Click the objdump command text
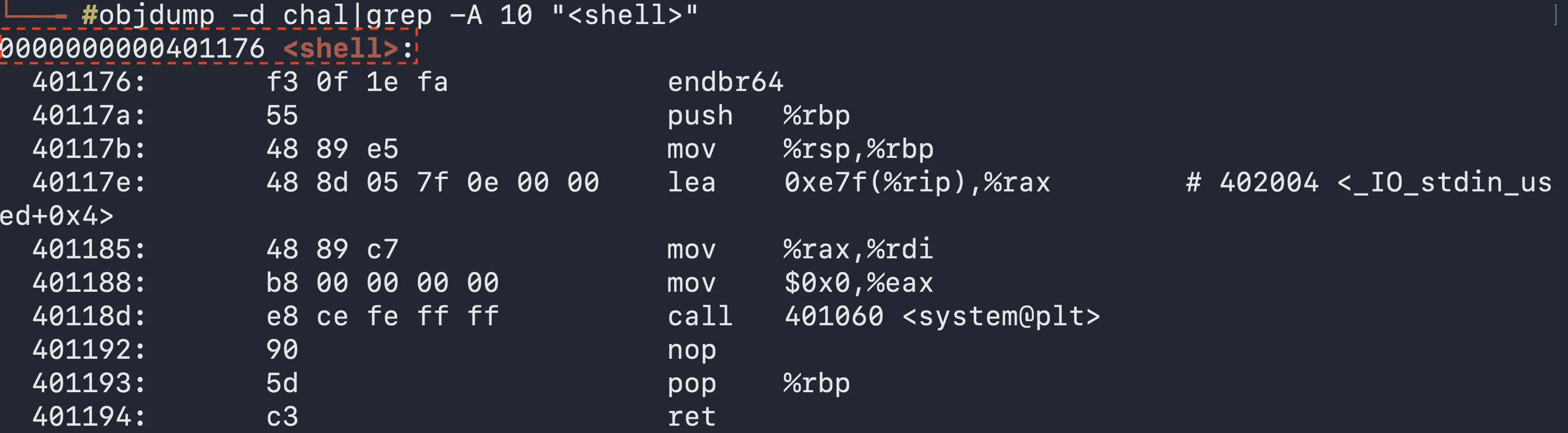 (390, 15)
